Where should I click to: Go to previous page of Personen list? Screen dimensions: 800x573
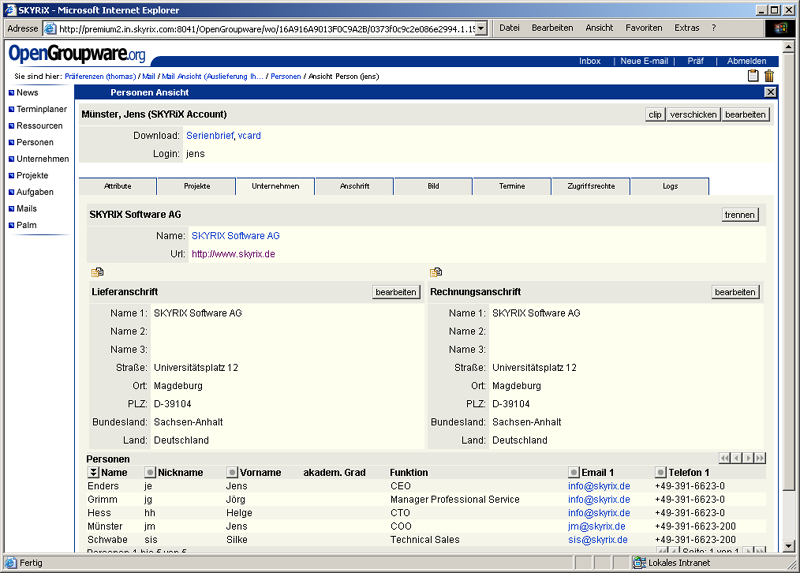tap(737, 458)
